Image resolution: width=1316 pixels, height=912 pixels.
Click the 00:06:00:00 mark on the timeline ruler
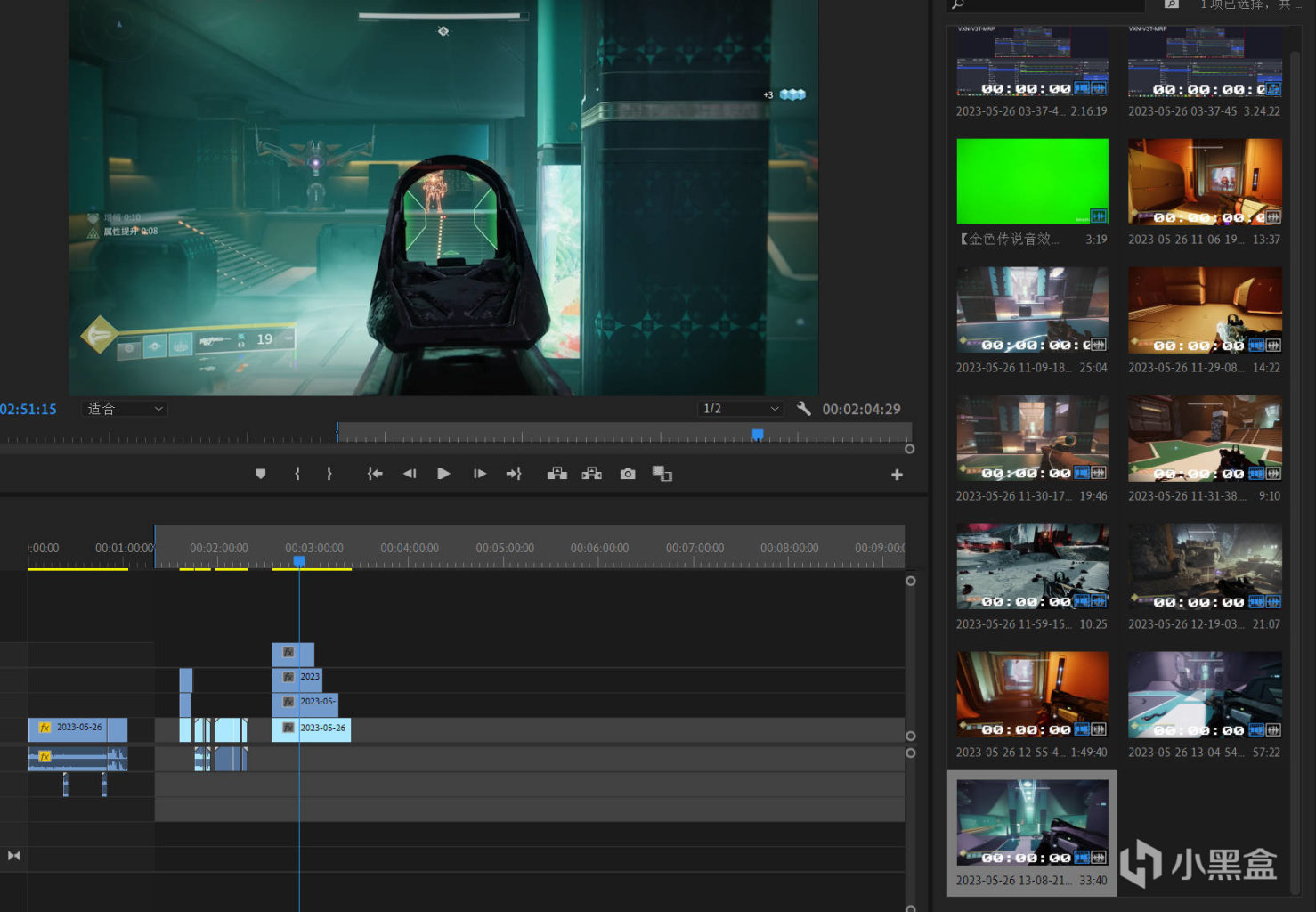pyautogui.click(x=599, y=548)
